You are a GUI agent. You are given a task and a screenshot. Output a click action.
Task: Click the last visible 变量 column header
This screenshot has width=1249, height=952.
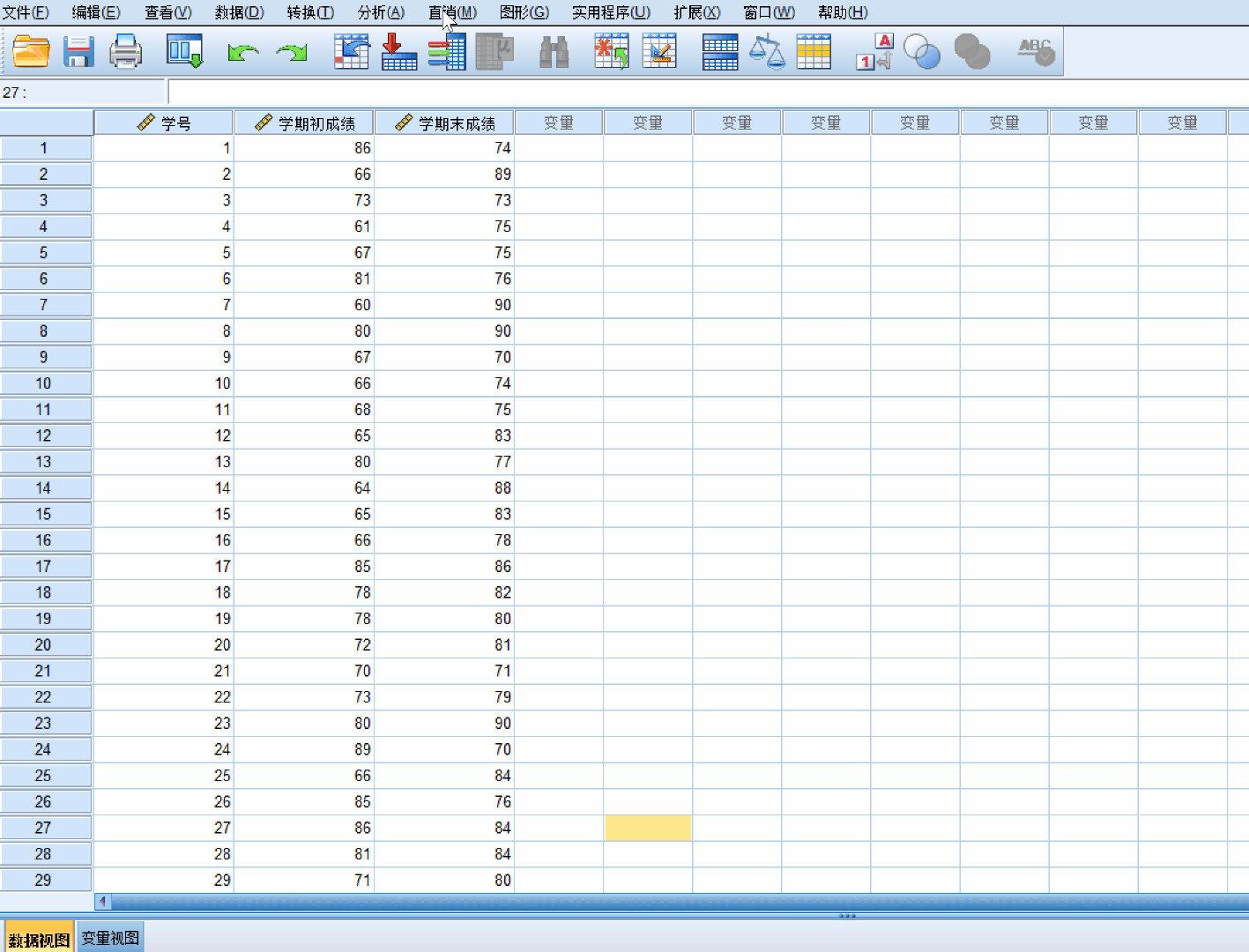pyautogui.click(x=1182, y=123)
